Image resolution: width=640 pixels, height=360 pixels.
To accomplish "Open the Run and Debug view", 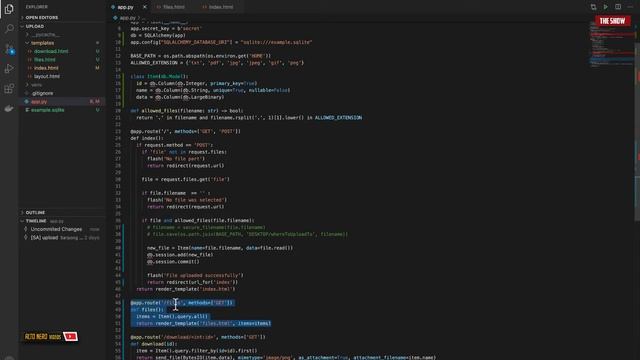I will (9, 69).
